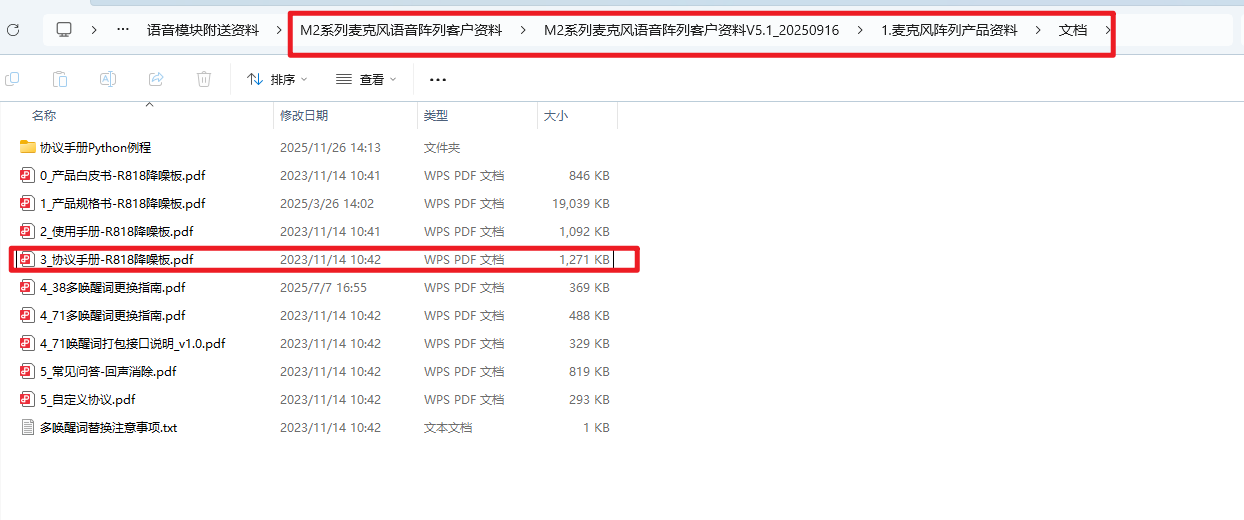Viewport: 1244px width, 520px height.
Task: Sort files by the 修改日期 column header
Action: [x=304, y=116]
